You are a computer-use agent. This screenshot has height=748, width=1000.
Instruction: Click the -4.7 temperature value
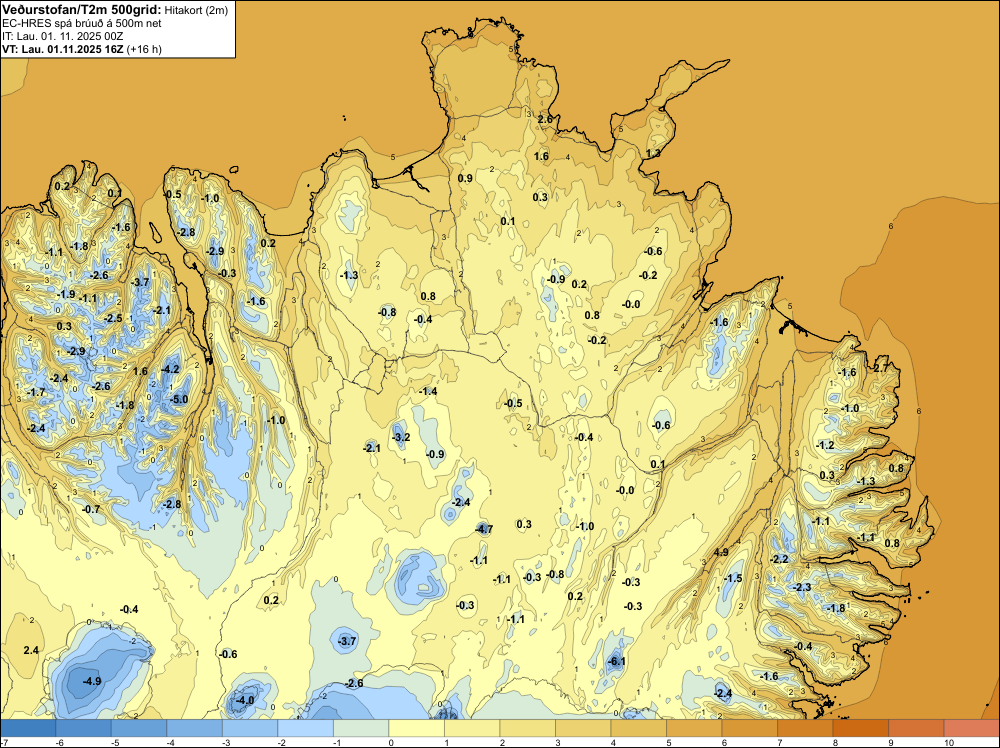(484, 529)
